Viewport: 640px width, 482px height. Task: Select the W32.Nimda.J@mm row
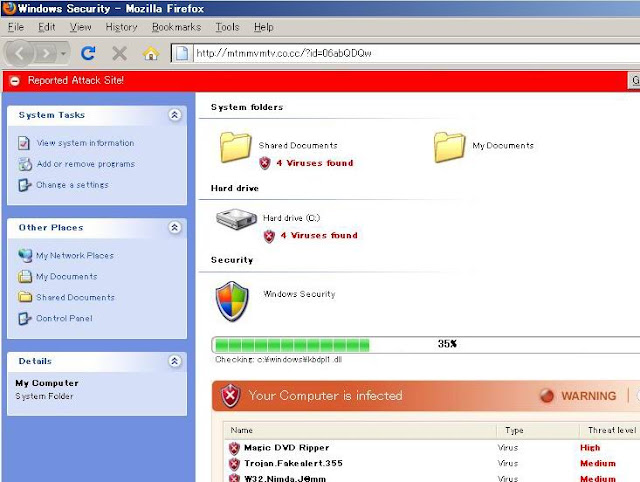click(432, 478)
